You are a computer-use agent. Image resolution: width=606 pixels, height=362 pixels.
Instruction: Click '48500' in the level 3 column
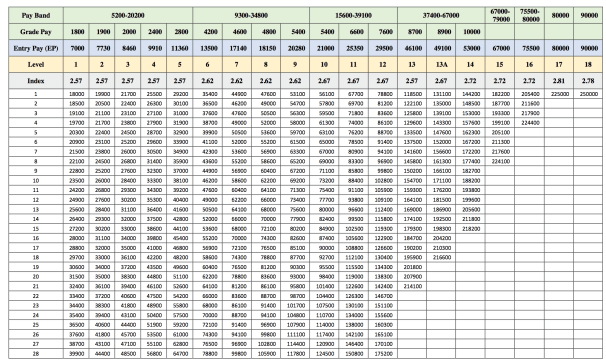(128, 354)
